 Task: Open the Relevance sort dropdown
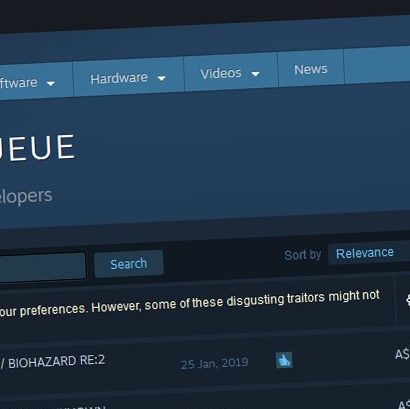369,253
